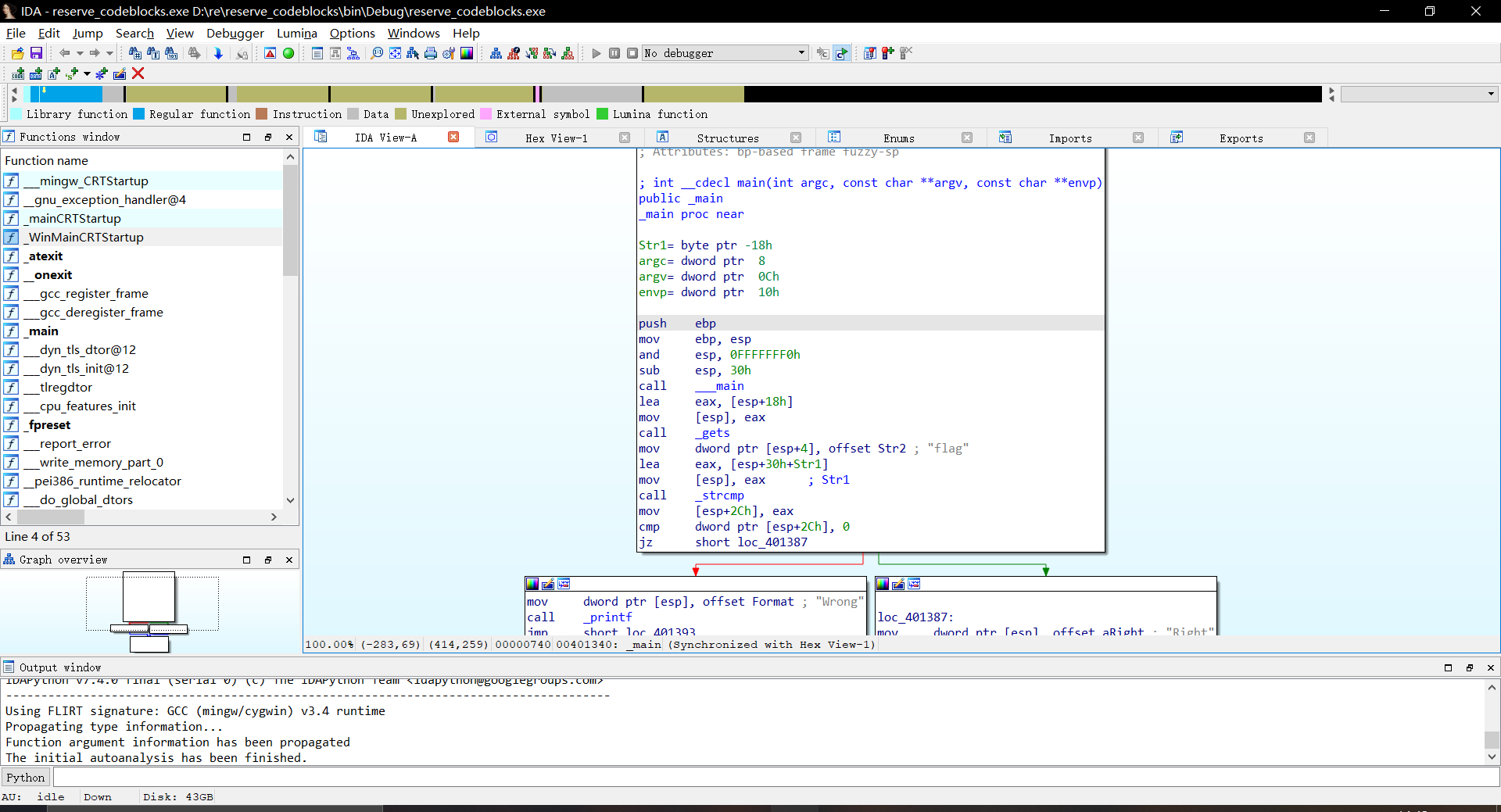The width and height of the screenshot is (1501, 812).
Task: Open the File menu
Action: pyautogui.click(x=16, y=33)
